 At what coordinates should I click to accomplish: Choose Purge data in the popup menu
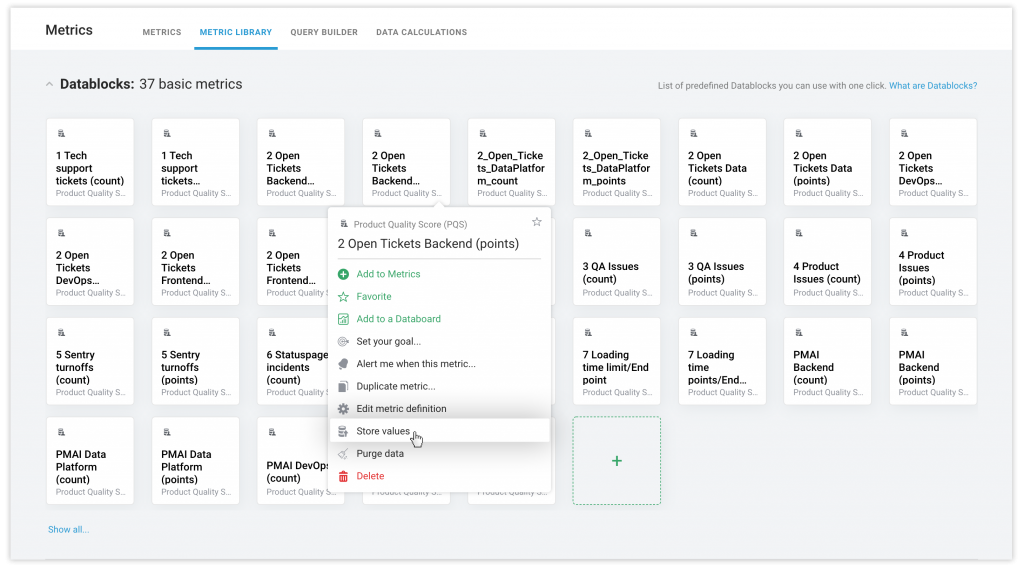(380, 453)
